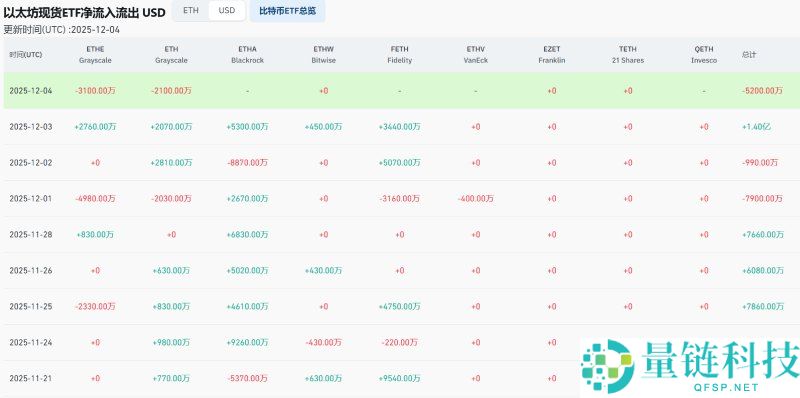800x398 pixels.
Task: Select the 2025-12-03 date row
Action: pyautogui.click(x=402, y=127)
